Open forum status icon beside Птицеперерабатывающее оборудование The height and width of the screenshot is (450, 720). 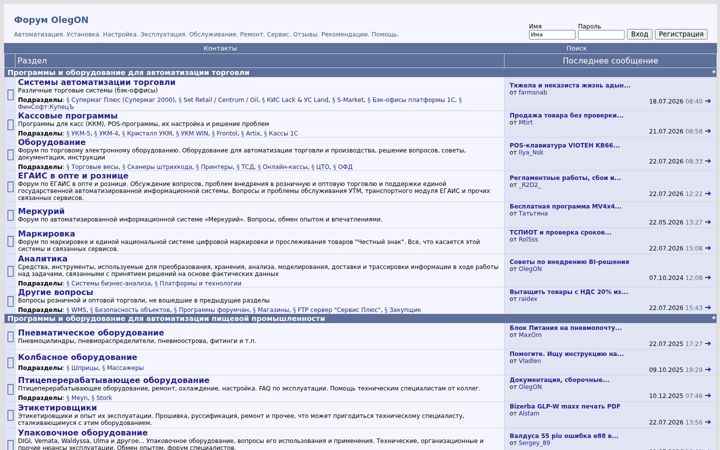(x=10, y=389)
